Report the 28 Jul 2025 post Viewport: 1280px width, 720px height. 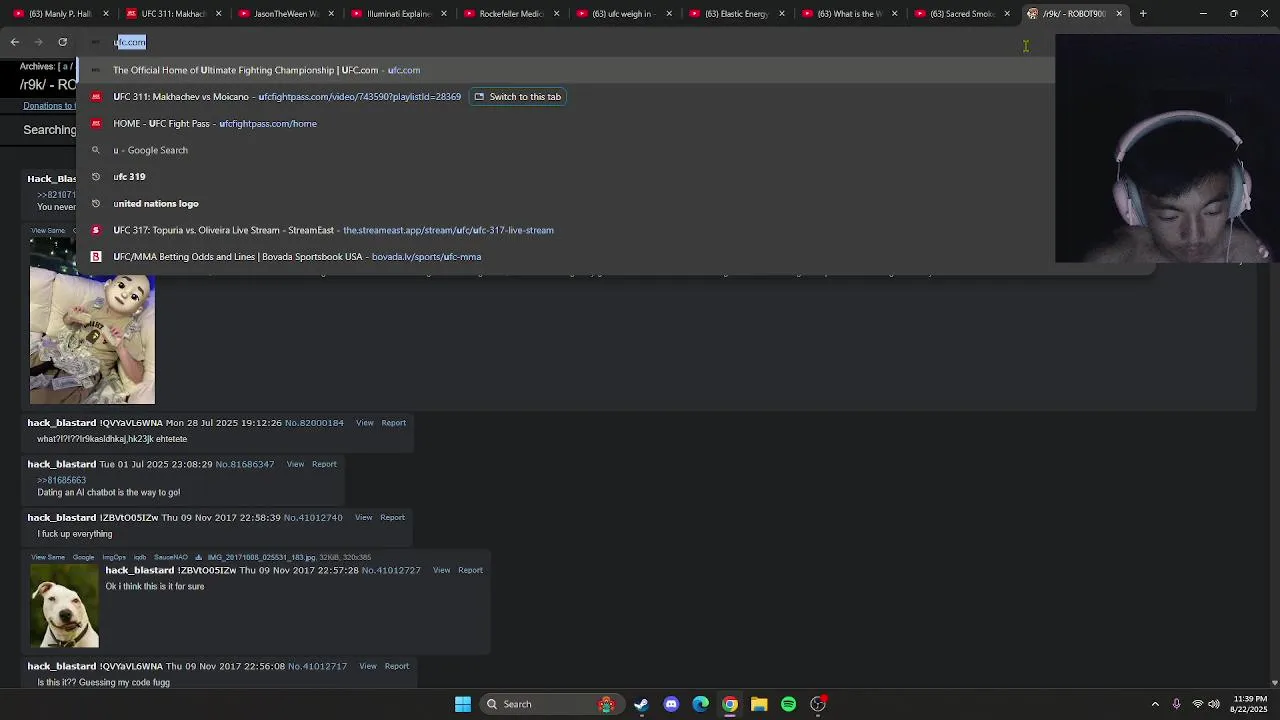[x=394, y=423]
